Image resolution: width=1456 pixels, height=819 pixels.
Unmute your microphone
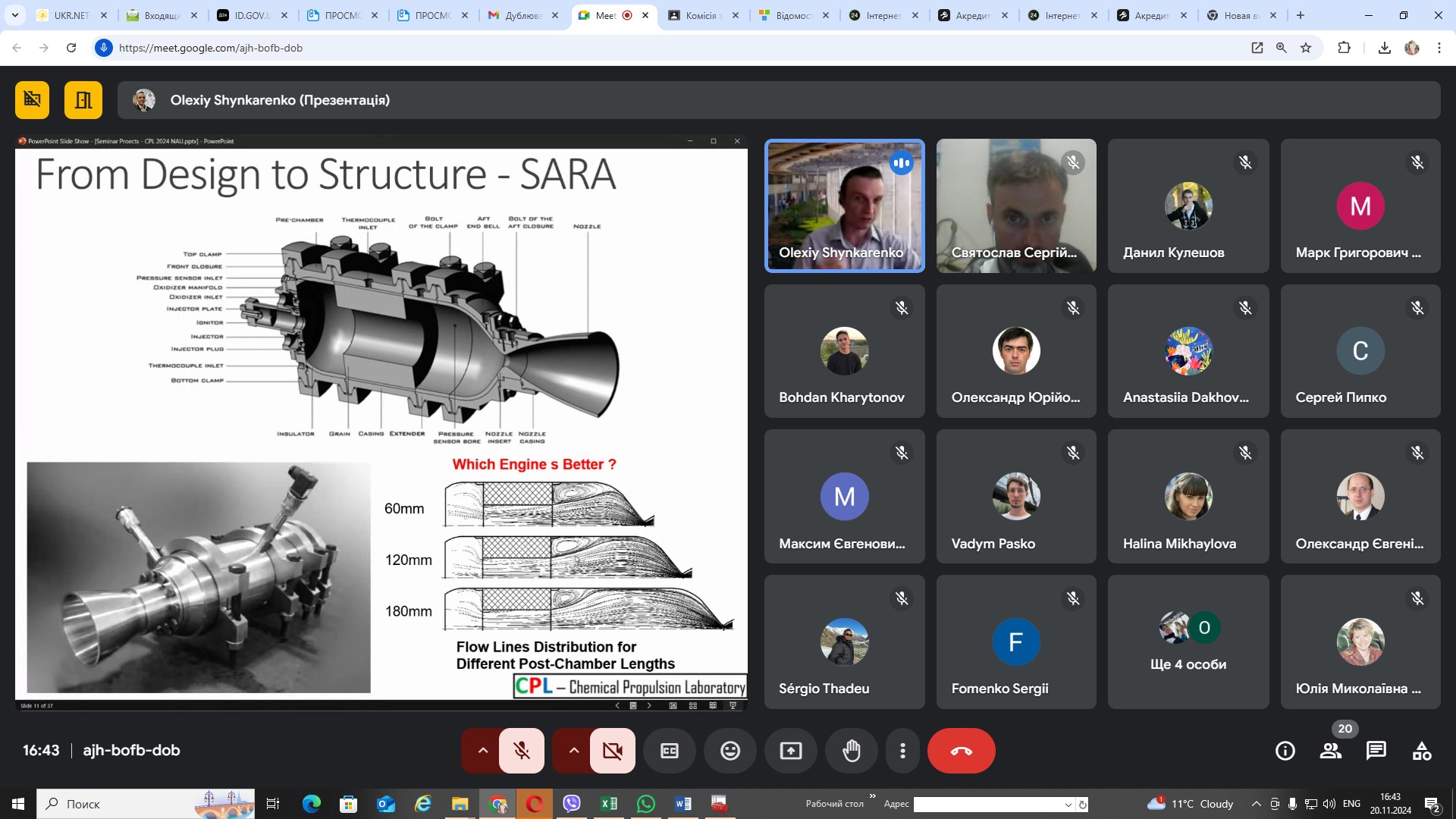click(x=522, y=751)
